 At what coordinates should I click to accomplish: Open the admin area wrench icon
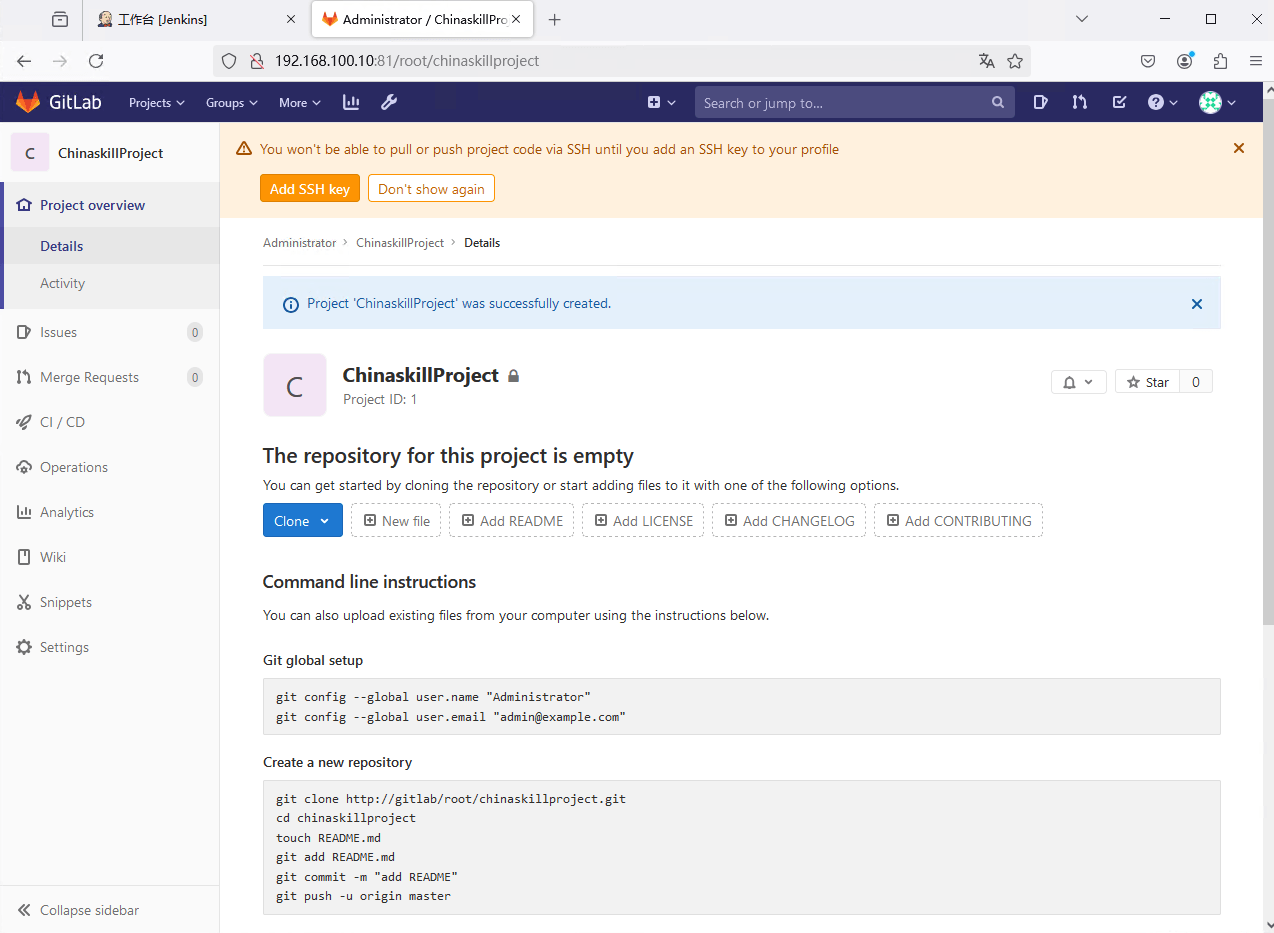click(x=389, y=102)
